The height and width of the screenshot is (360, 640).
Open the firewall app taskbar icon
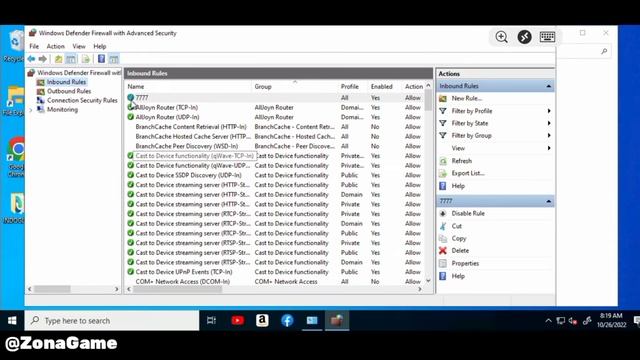pyautogui.click(x=337, y=320)
